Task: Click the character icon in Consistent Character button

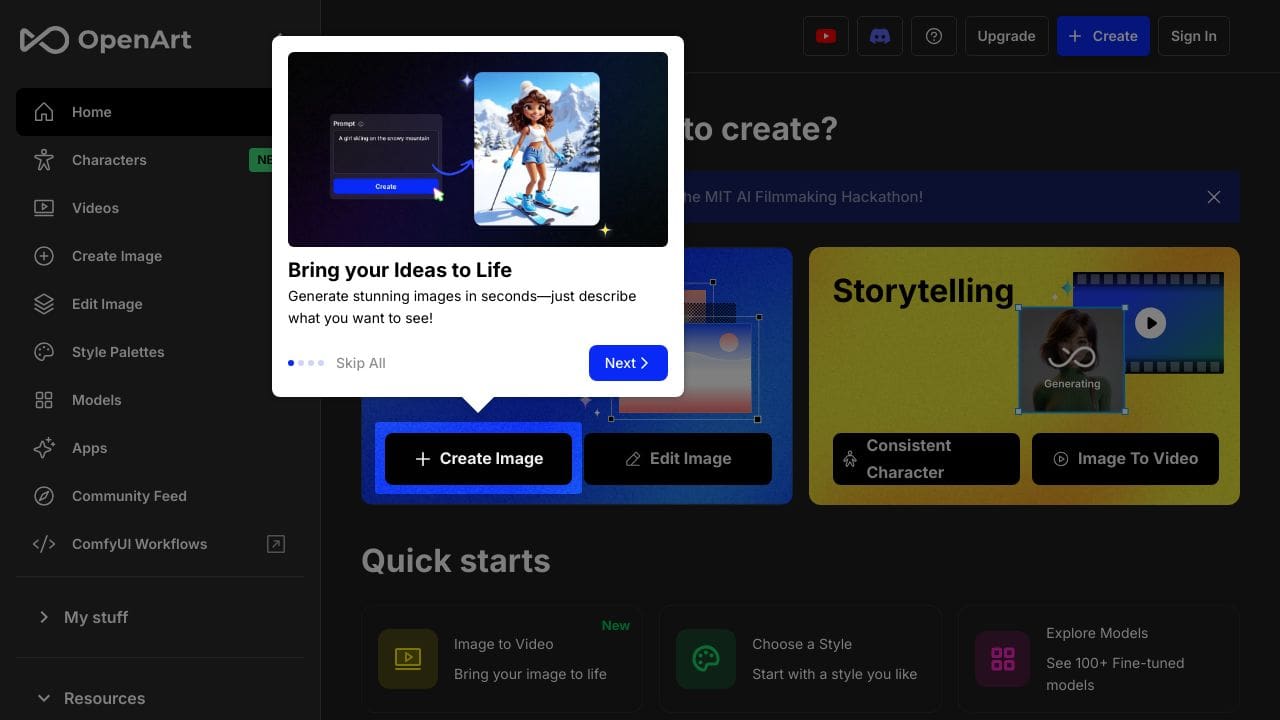Action: tap(850, 459)
